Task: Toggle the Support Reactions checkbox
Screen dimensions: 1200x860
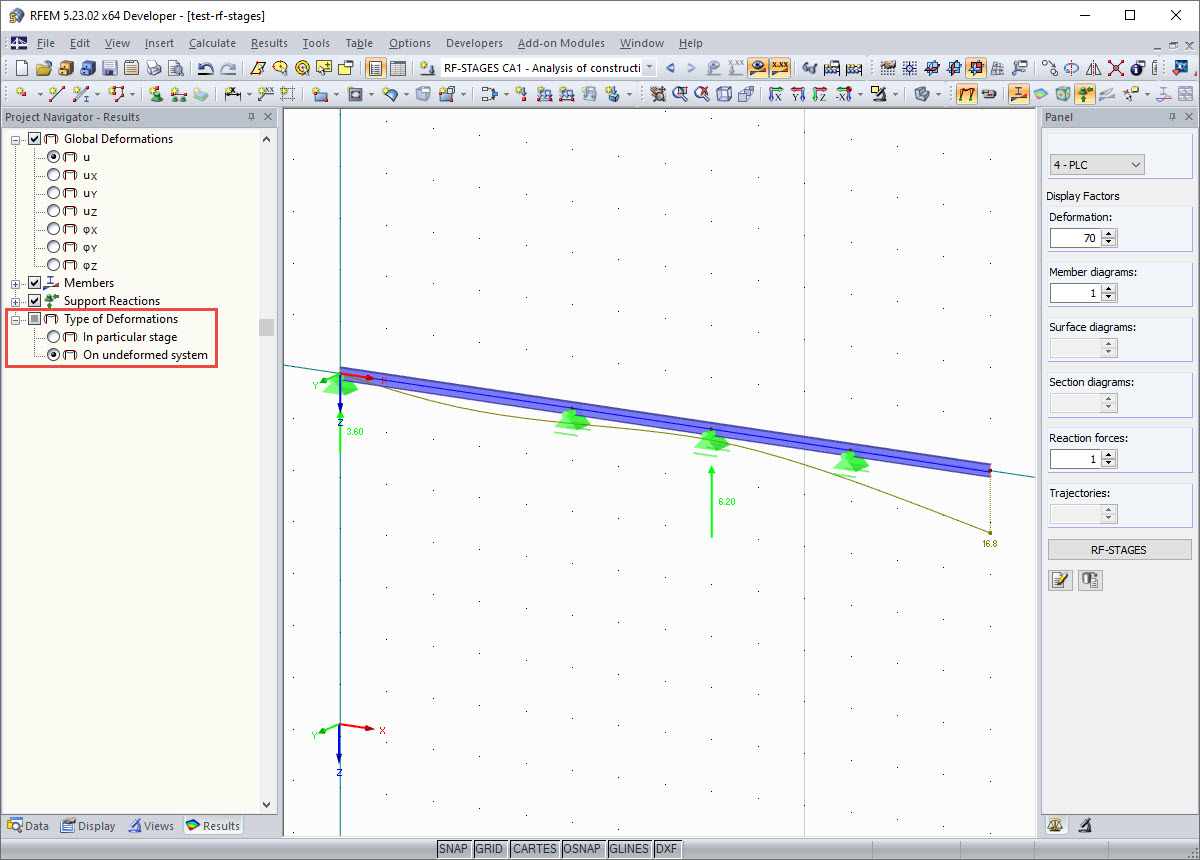Action: pos(35,301)
